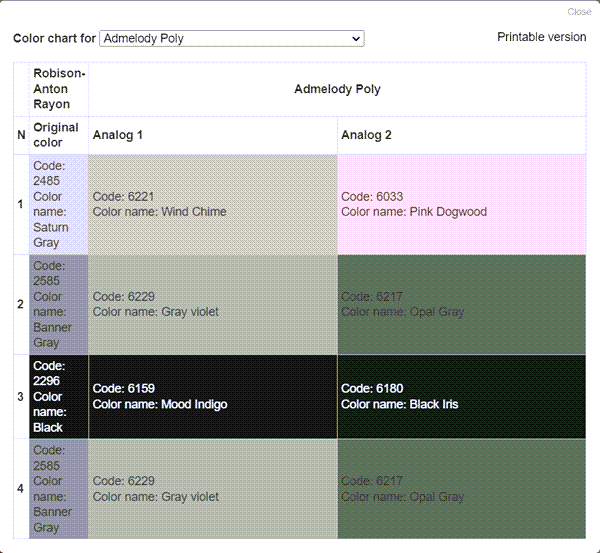Click the Admelody Poly table header

337,89
